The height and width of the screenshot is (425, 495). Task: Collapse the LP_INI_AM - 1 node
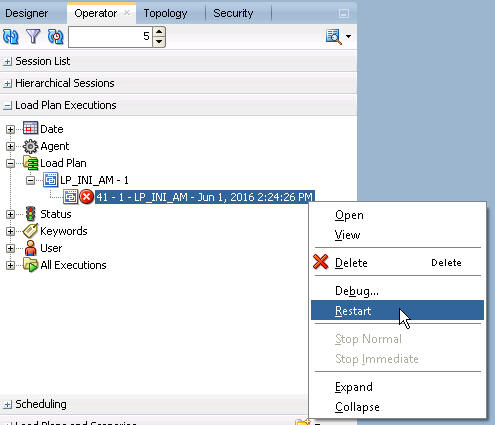coord(30,180)
